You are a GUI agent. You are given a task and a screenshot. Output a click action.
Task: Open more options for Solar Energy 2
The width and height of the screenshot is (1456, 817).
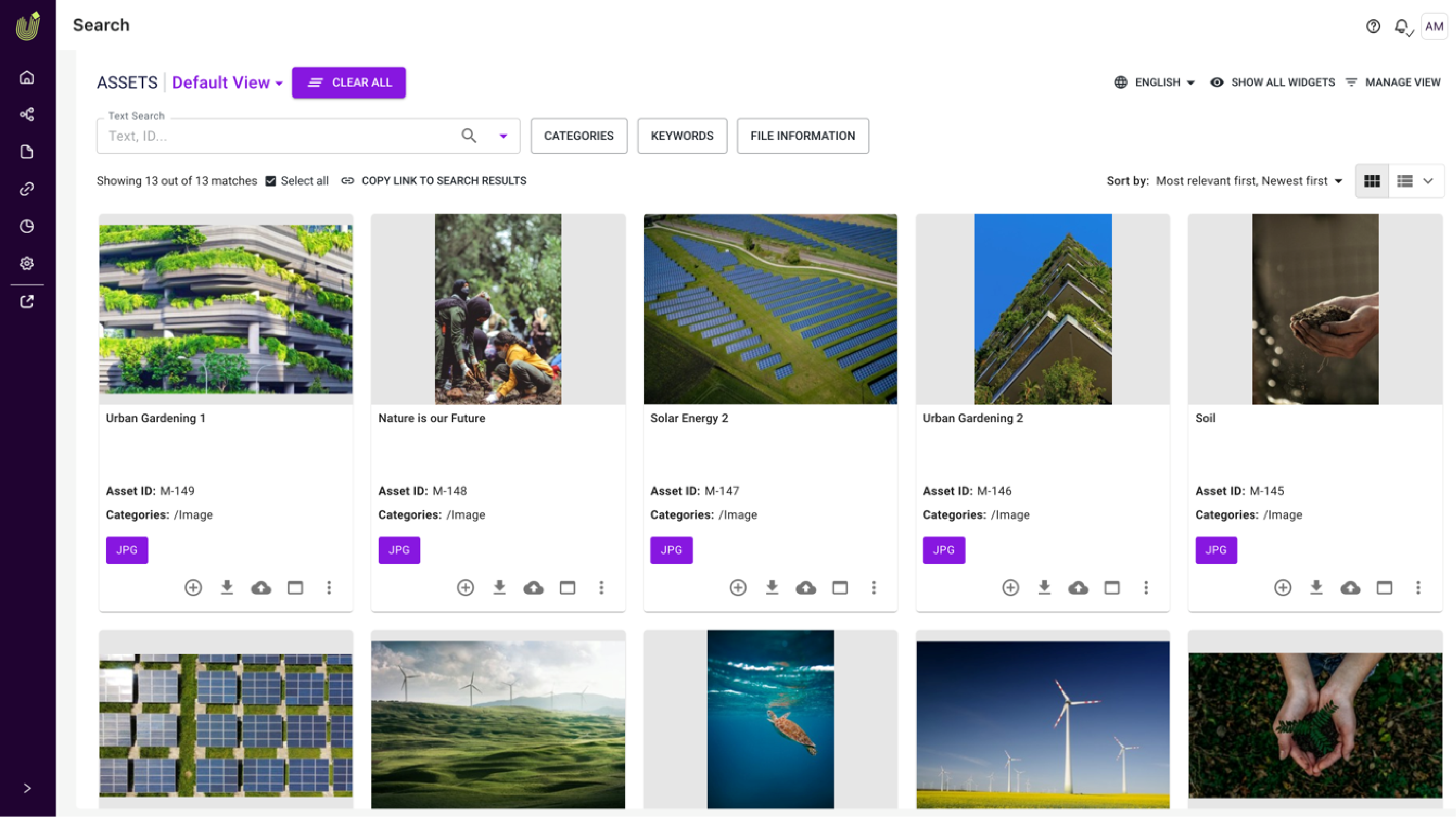point(874,588)
